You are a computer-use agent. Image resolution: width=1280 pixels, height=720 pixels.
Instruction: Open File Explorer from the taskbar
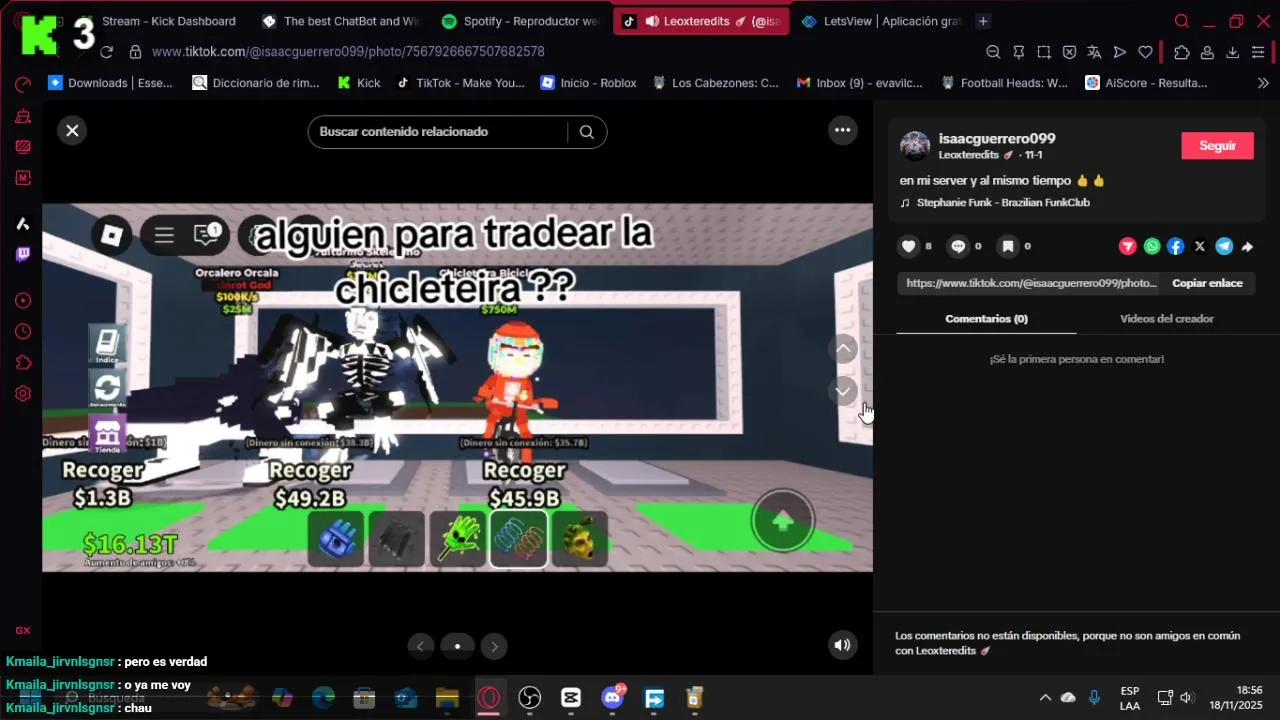(447, 698)
